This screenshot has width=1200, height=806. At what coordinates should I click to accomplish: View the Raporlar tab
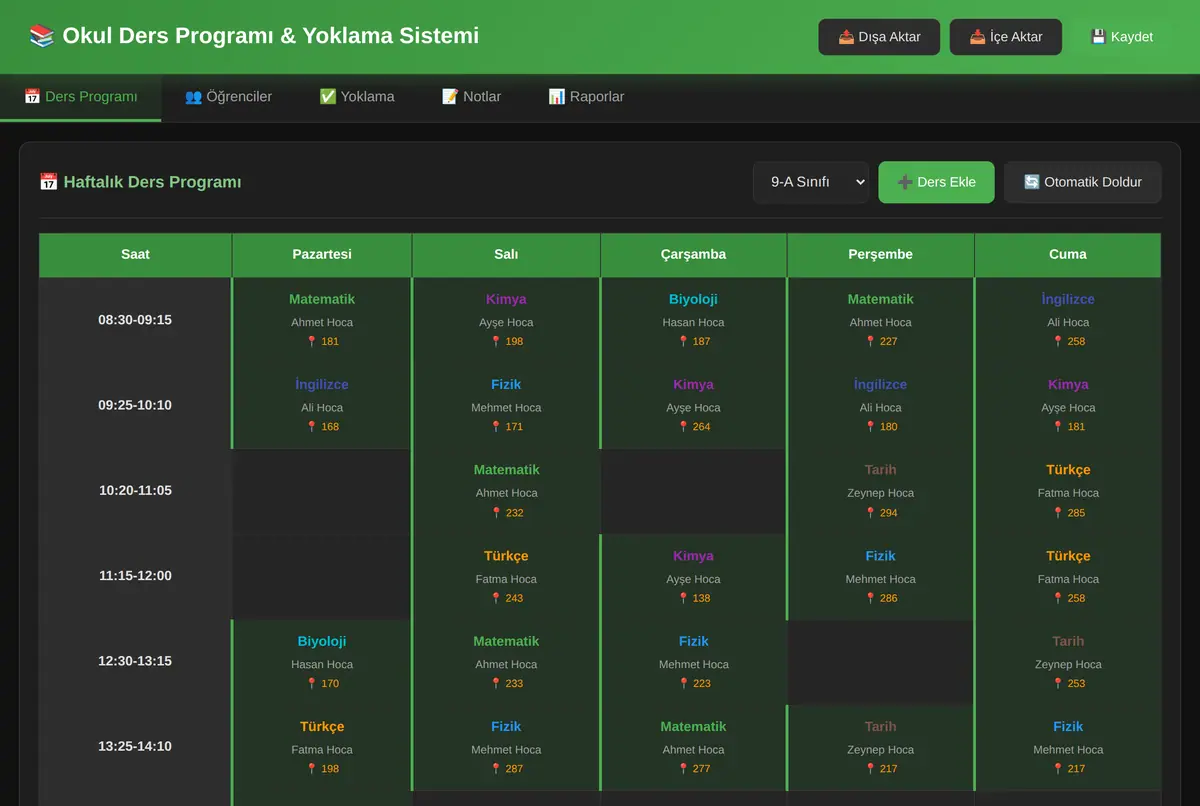click(586, 97)
